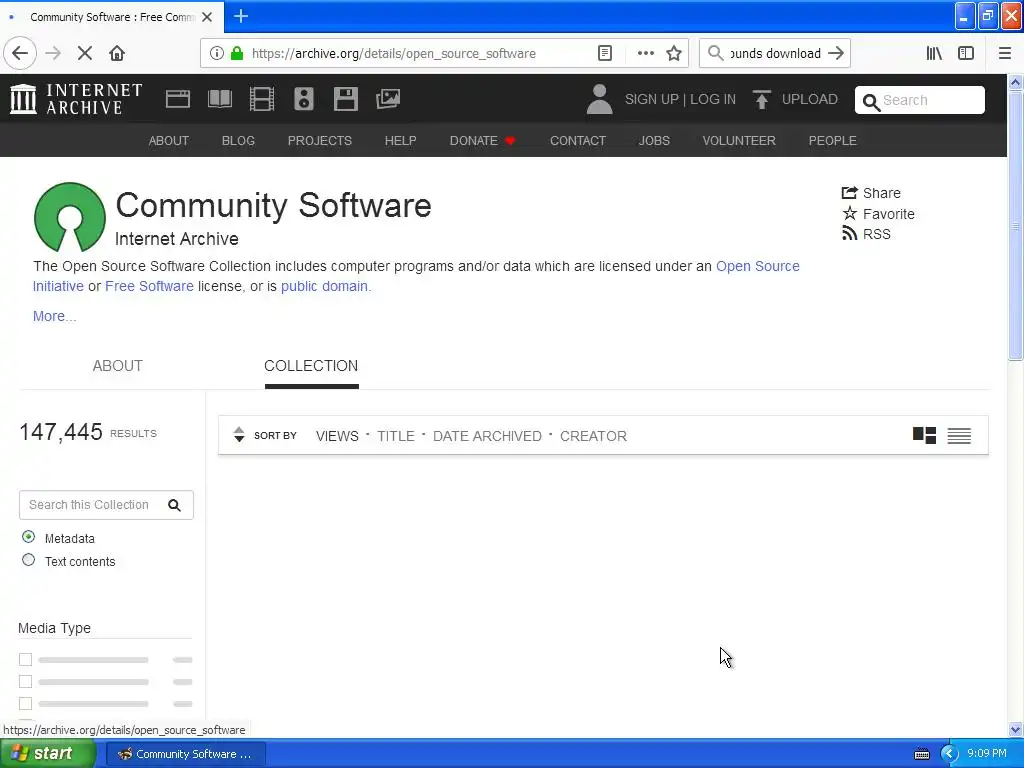Click the green padlock security icon
1024x768 pixels.
pyautogui.click(x=237, y=54)
